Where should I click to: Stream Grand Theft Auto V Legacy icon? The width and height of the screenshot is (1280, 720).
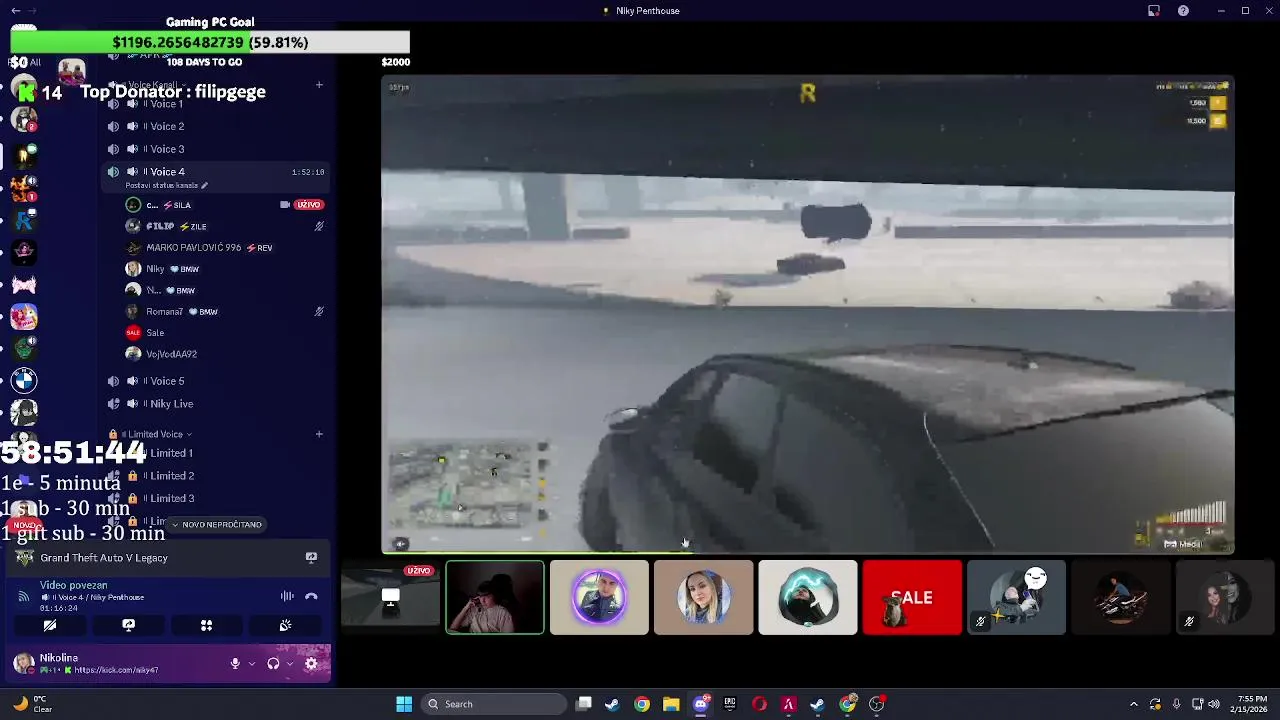tap(311, 558)
